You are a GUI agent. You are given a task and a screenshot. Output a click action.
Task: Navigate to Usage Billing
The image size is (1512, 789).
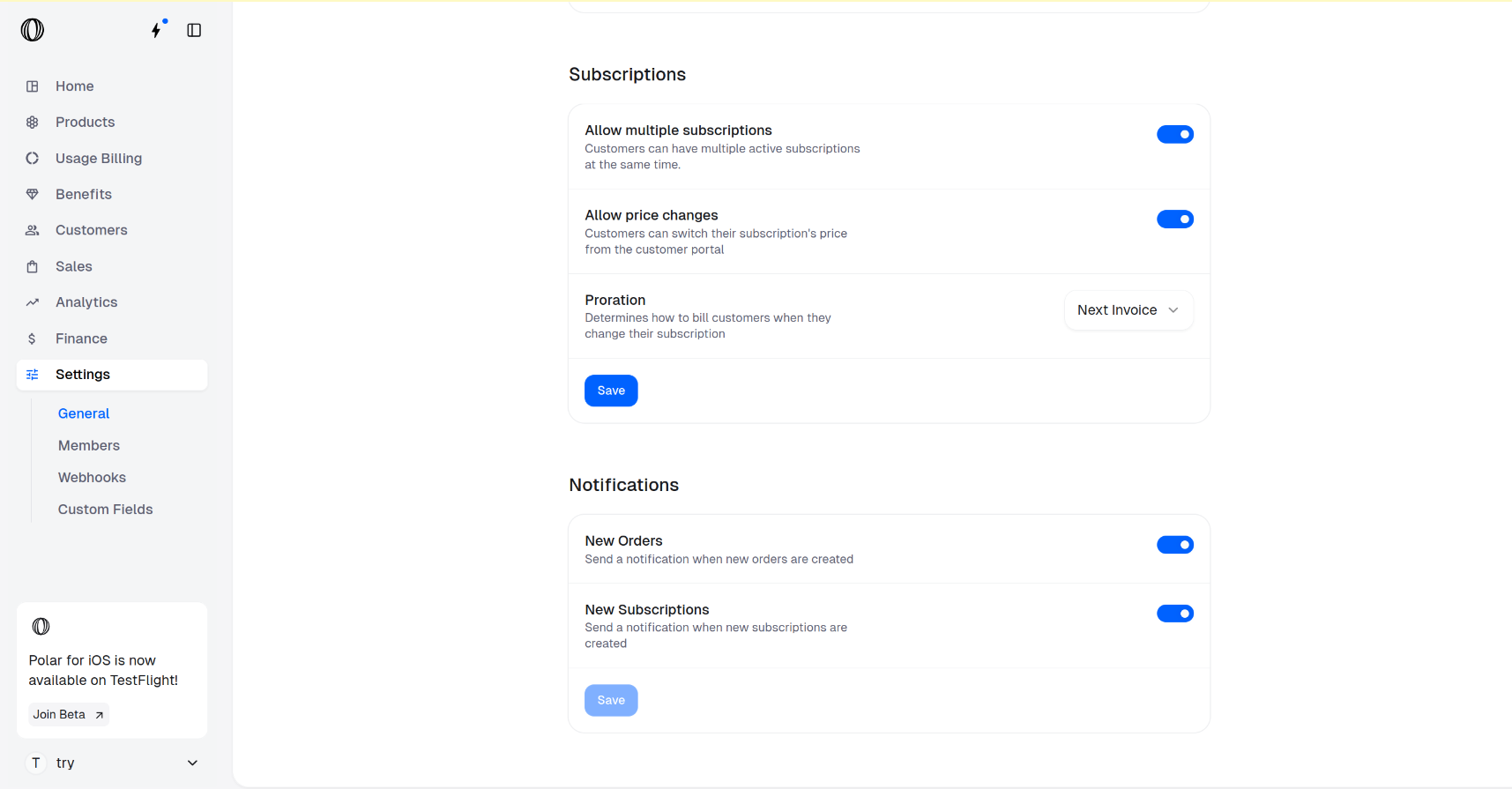(98, 159)
